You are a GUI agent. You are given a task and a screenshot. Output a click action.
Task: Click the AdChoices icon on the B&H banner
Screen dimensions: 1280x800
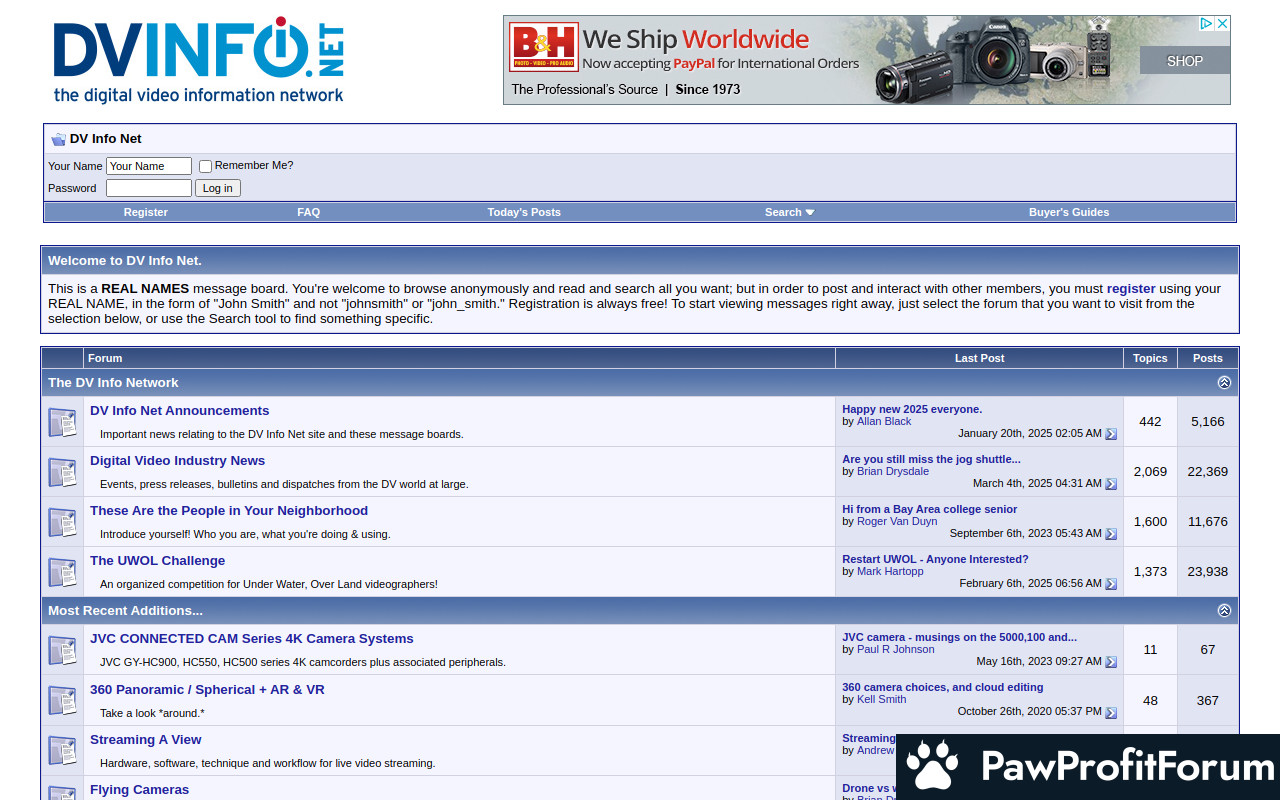(x=1207, y=23)
